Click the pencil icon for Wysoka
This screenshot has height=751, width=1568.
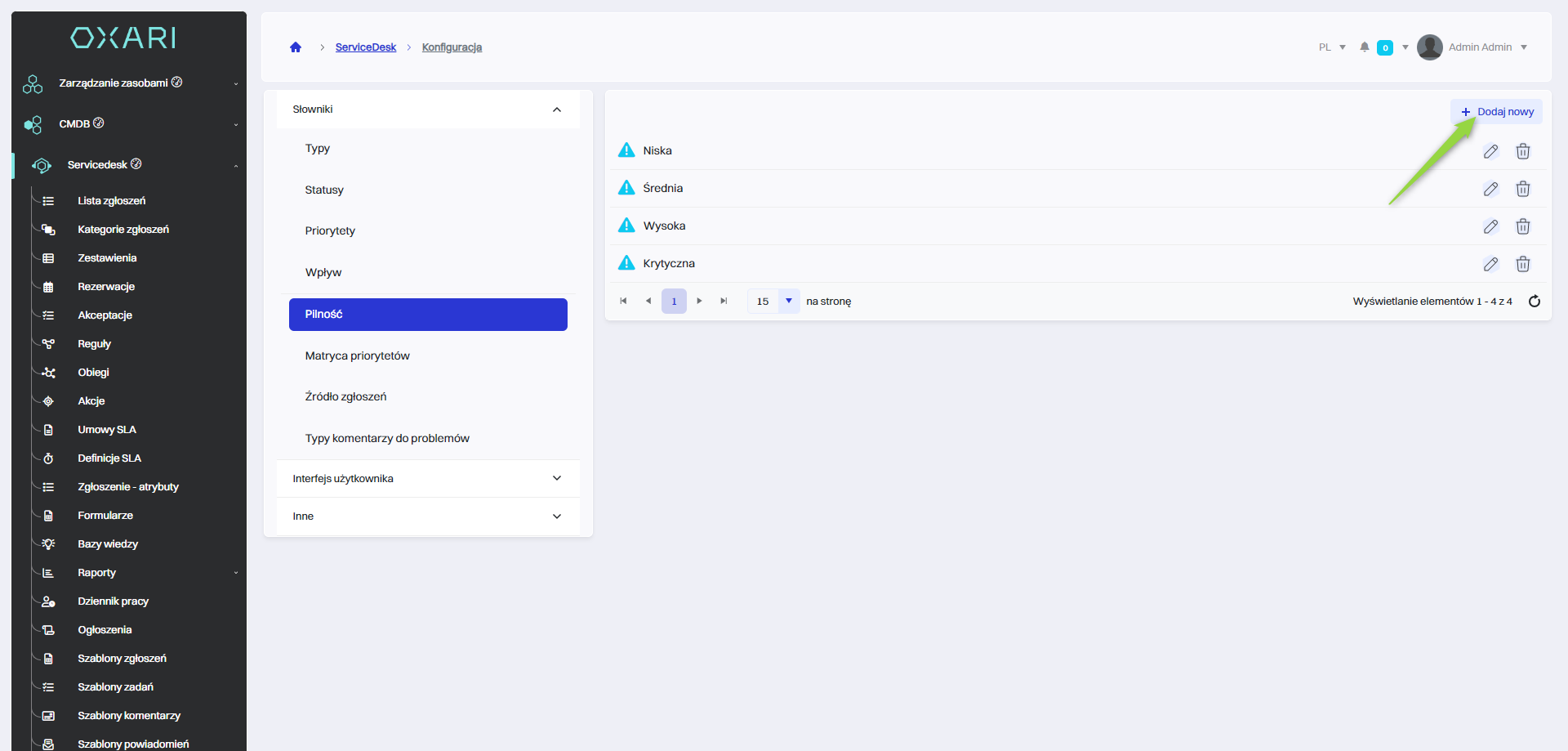tap(1490, 226)
